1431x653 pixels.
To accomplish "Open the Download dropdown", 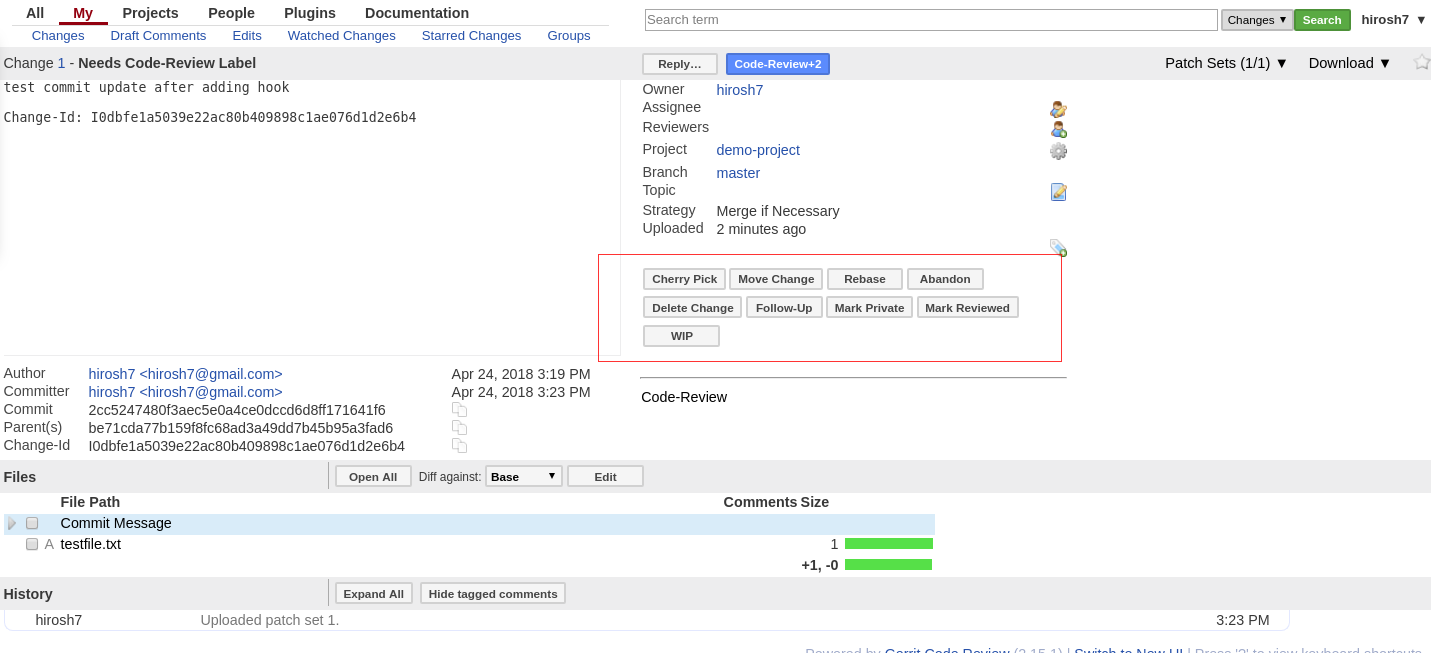I will coord(1350,63).
